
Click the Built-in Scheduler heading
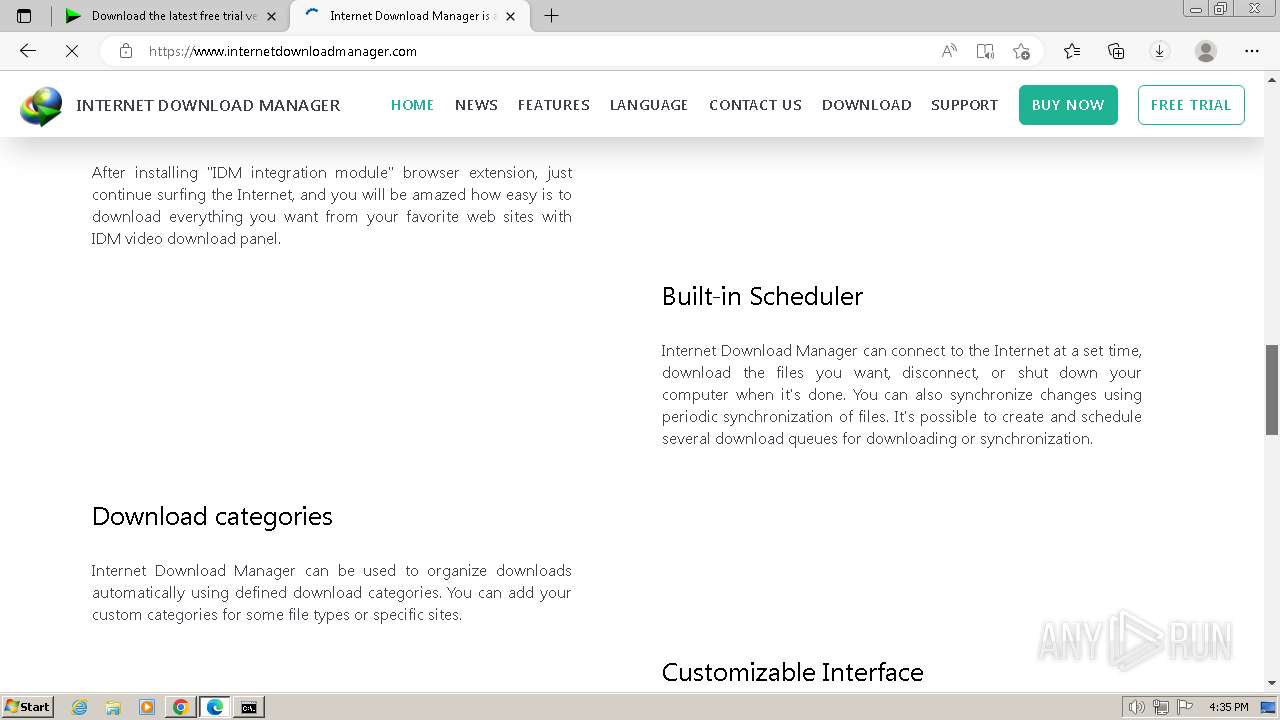tap(762, 296)
